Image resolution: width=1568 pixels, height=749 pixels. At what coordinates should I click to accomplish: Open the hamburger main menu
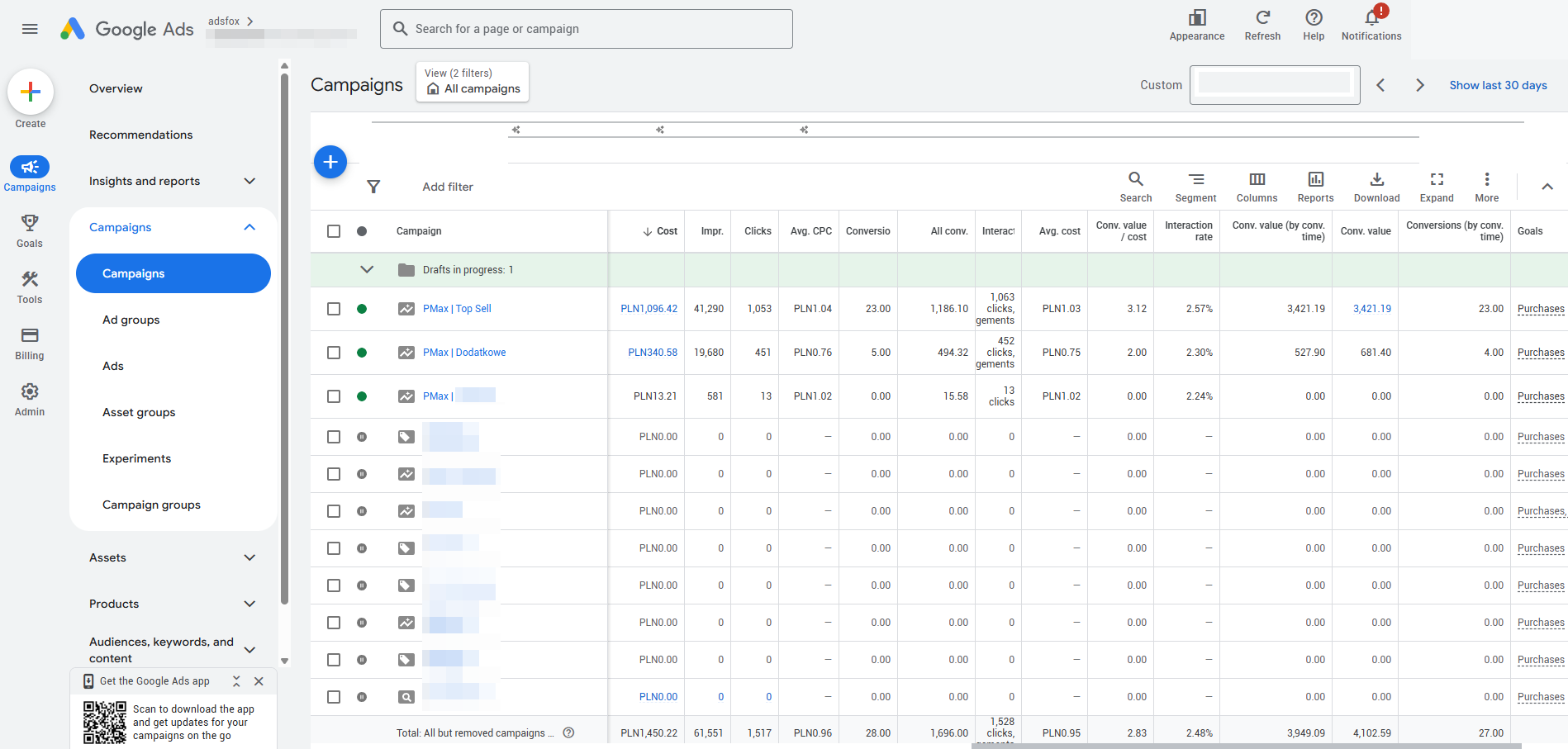point(30,29)
